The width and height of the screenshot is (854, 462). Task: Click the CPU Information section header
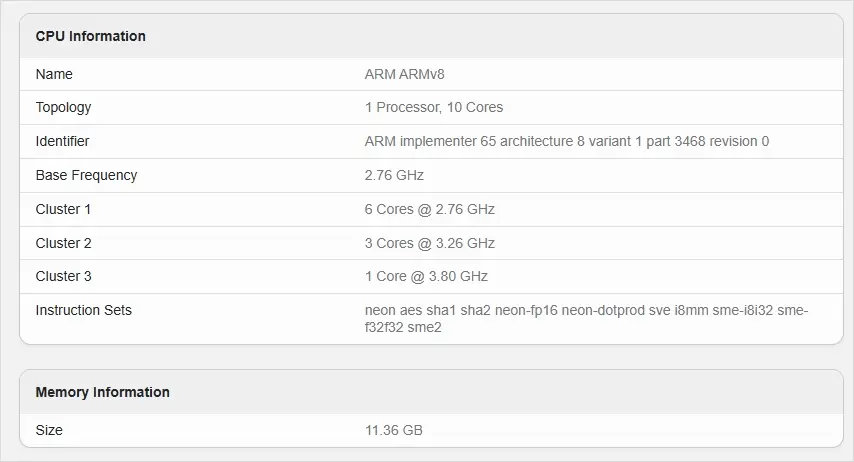tap(91, 36)
